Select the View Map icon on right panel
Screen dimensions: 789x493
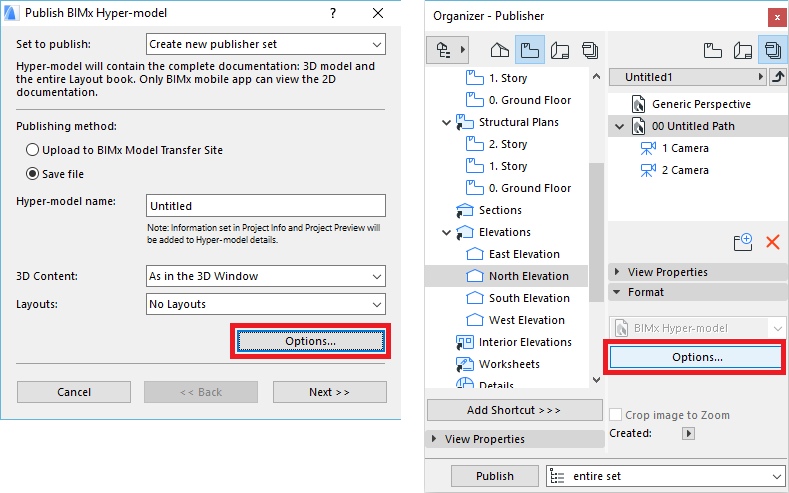tap(713, 50)
